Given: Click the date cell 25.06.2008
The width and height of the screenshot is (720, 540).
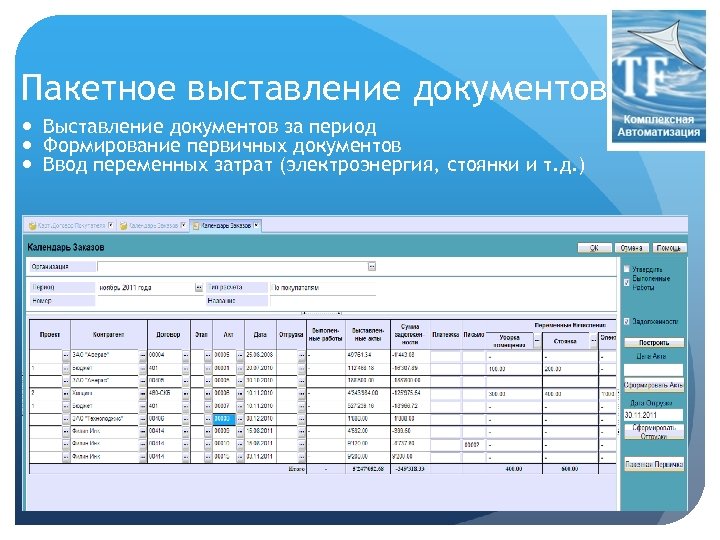Looking at the screenshot, I should click(260, 355).
